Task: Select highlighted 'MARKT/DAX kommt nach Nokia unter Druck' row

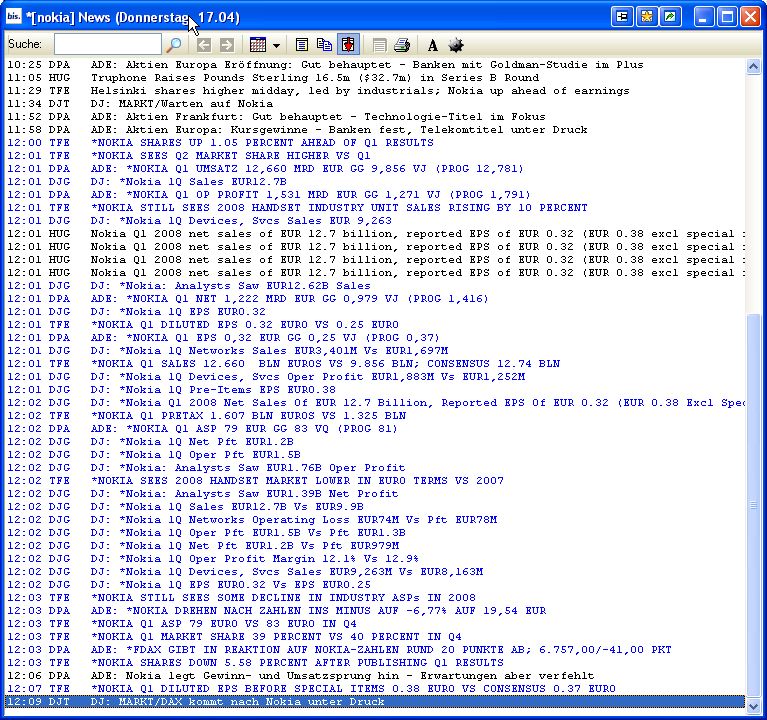Action: click(x=376, y=702)
